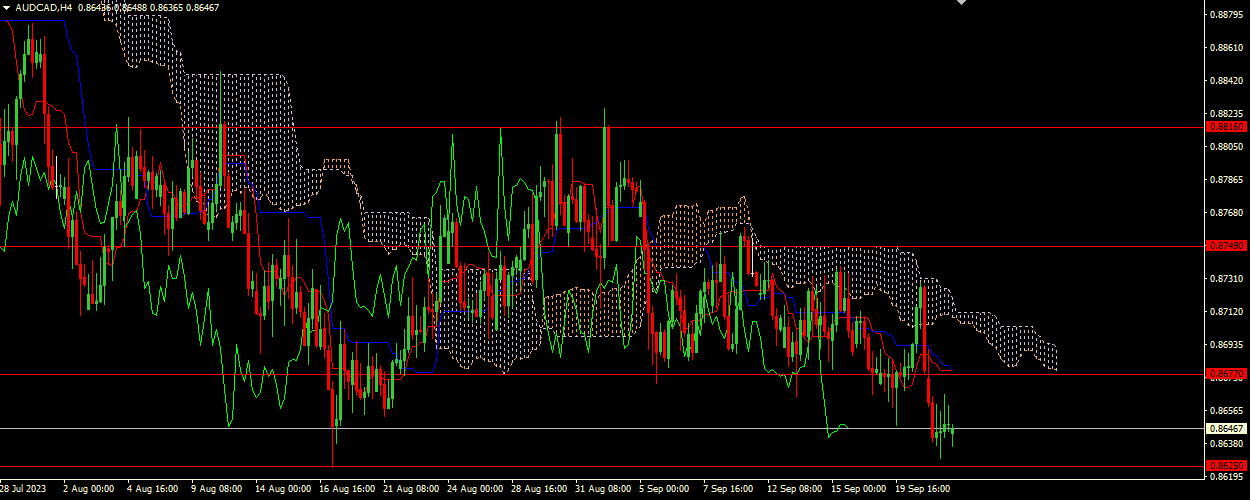Image resolution: width=1250 pixels, height=500 pixels.
Task: Click the current price label 0.86467
Action: point(1226,428)
